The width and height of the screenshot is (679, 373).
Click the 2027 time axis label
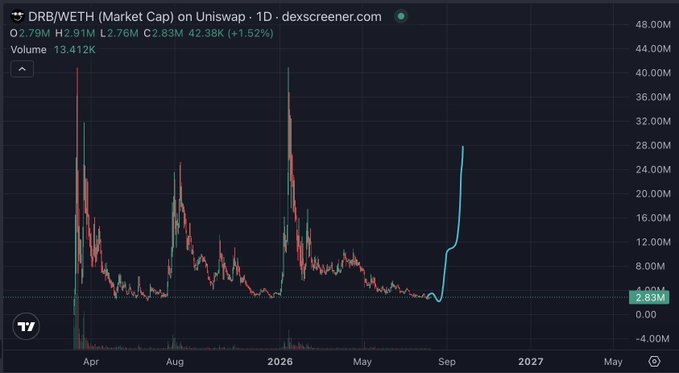[x=531, y=361]
